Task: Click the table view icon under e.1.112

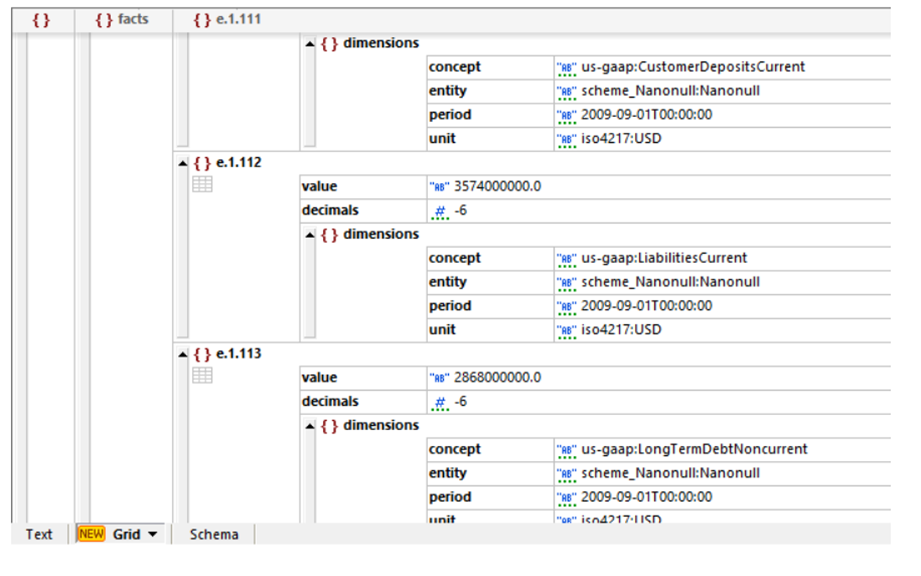Action: click(202, 185)
